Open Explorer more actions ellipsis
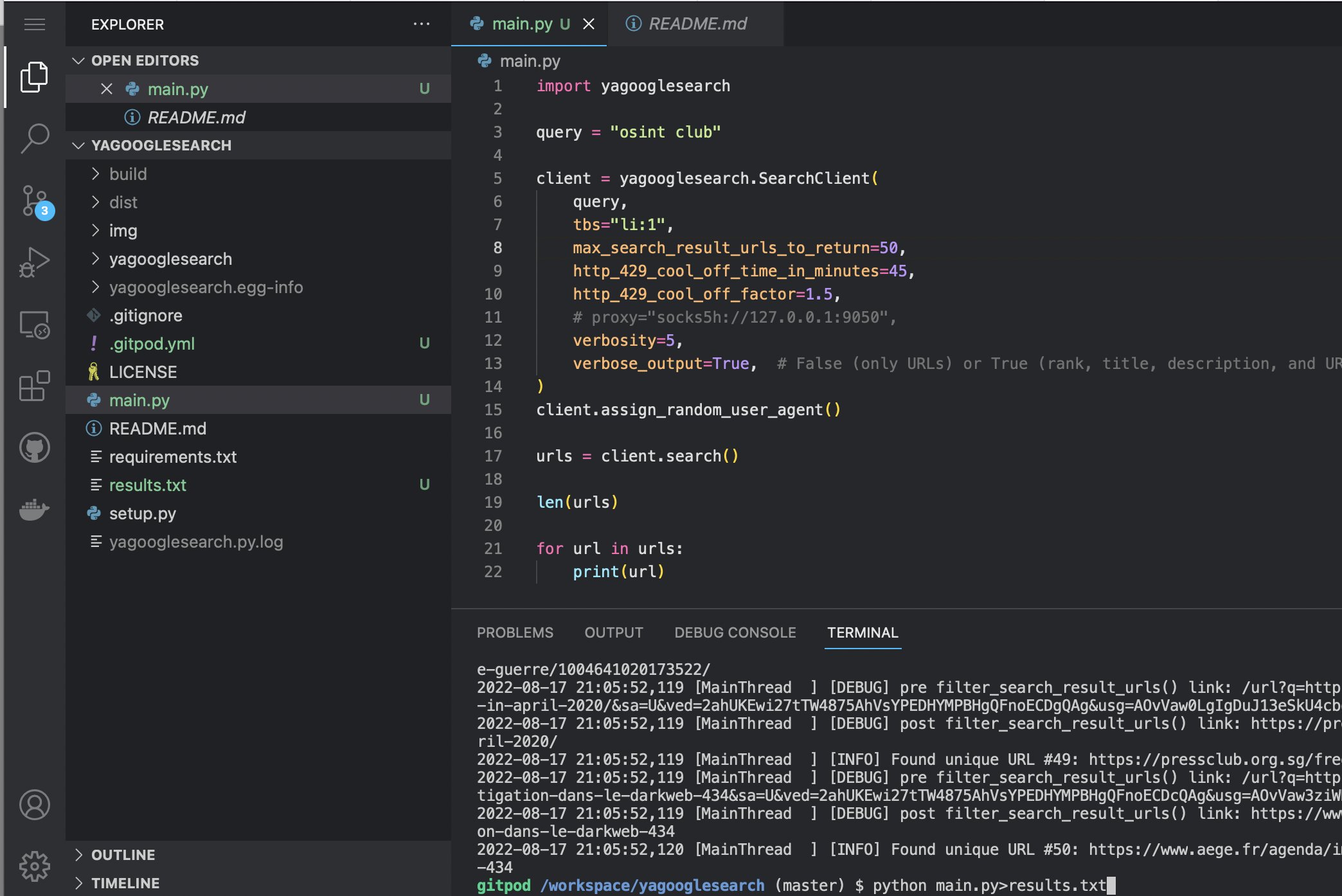The height and width of the screenshot is (896, 1342). coord(422,24)
